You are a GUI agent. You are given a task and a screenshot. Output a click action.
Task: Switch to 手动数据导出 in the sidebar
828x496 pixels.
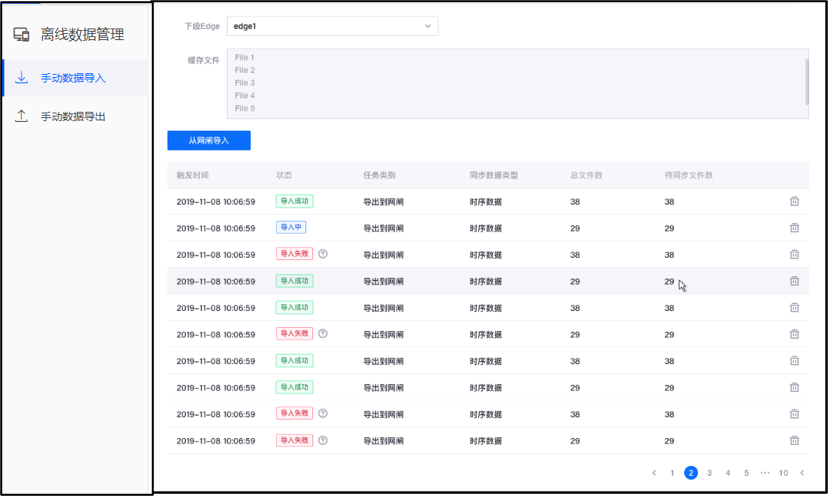[73, 117]
